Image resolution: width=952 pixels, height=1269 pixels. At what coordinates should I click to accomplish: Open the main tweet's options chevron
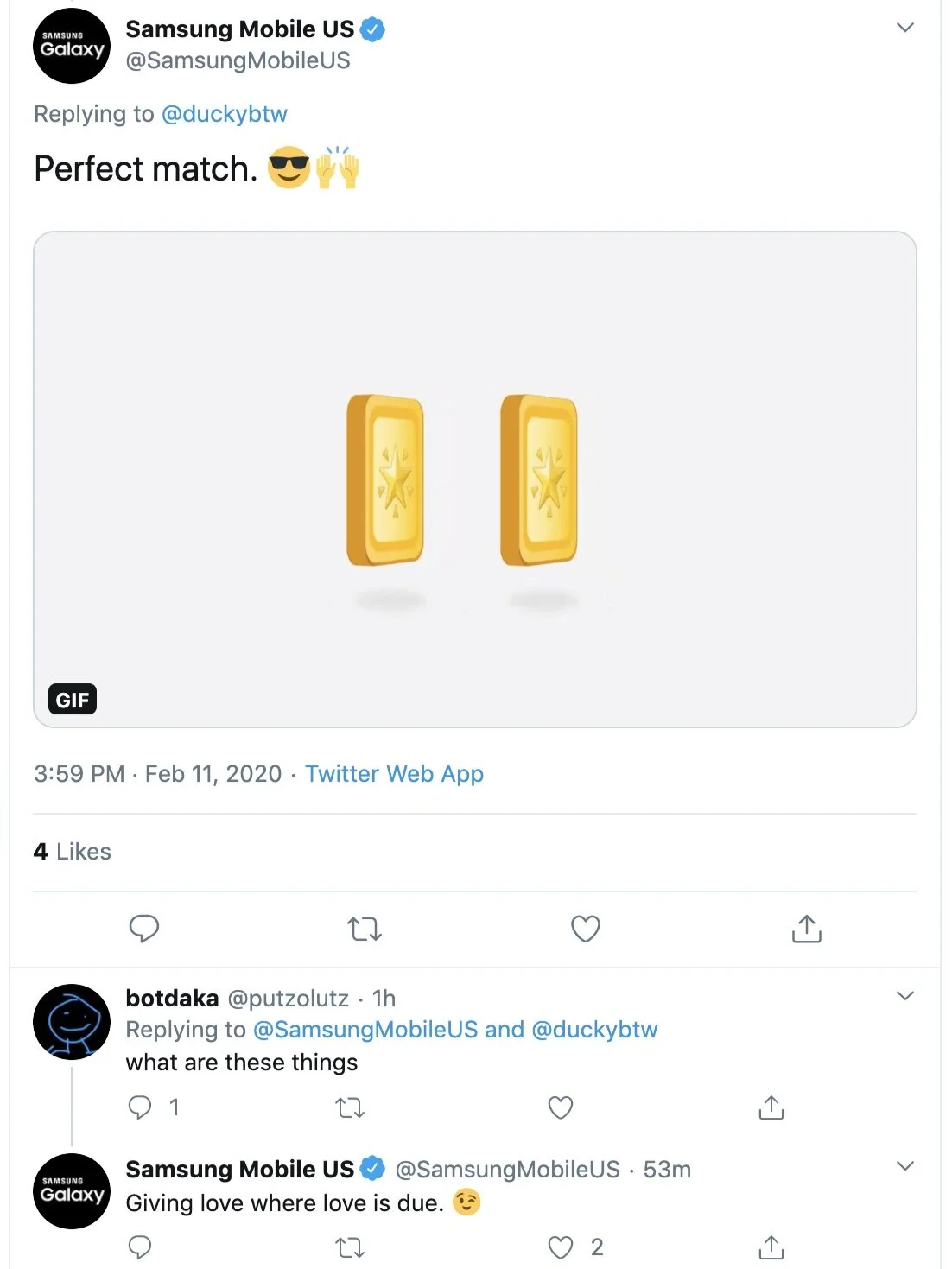point(904,28)
